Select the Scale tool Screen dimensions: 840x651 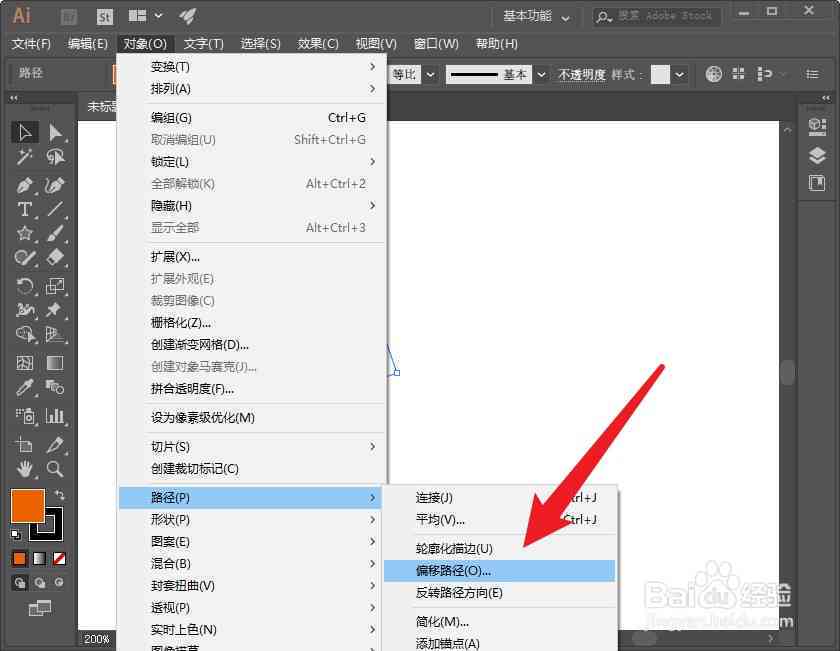55,286
